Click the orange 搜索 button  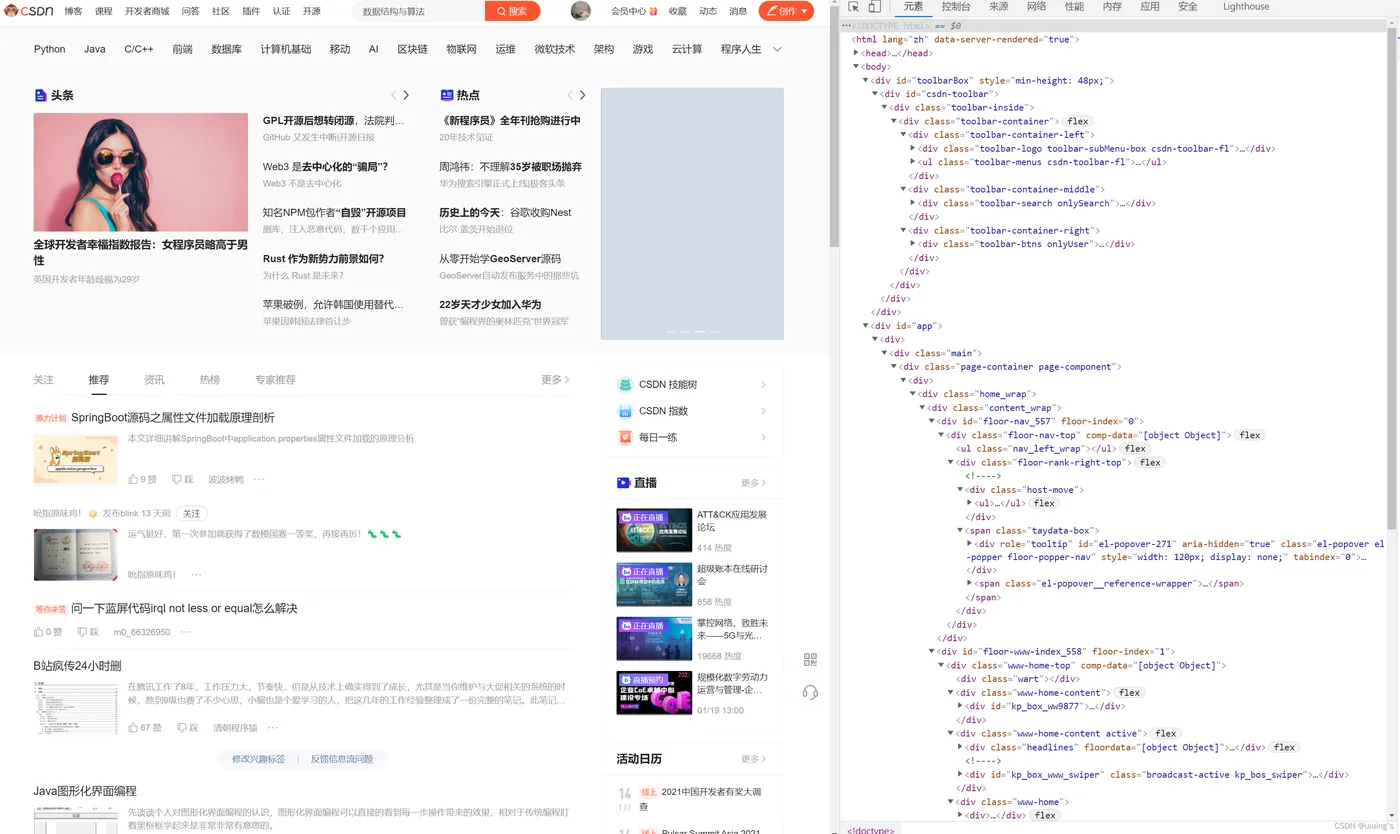[x=512, y=11]
